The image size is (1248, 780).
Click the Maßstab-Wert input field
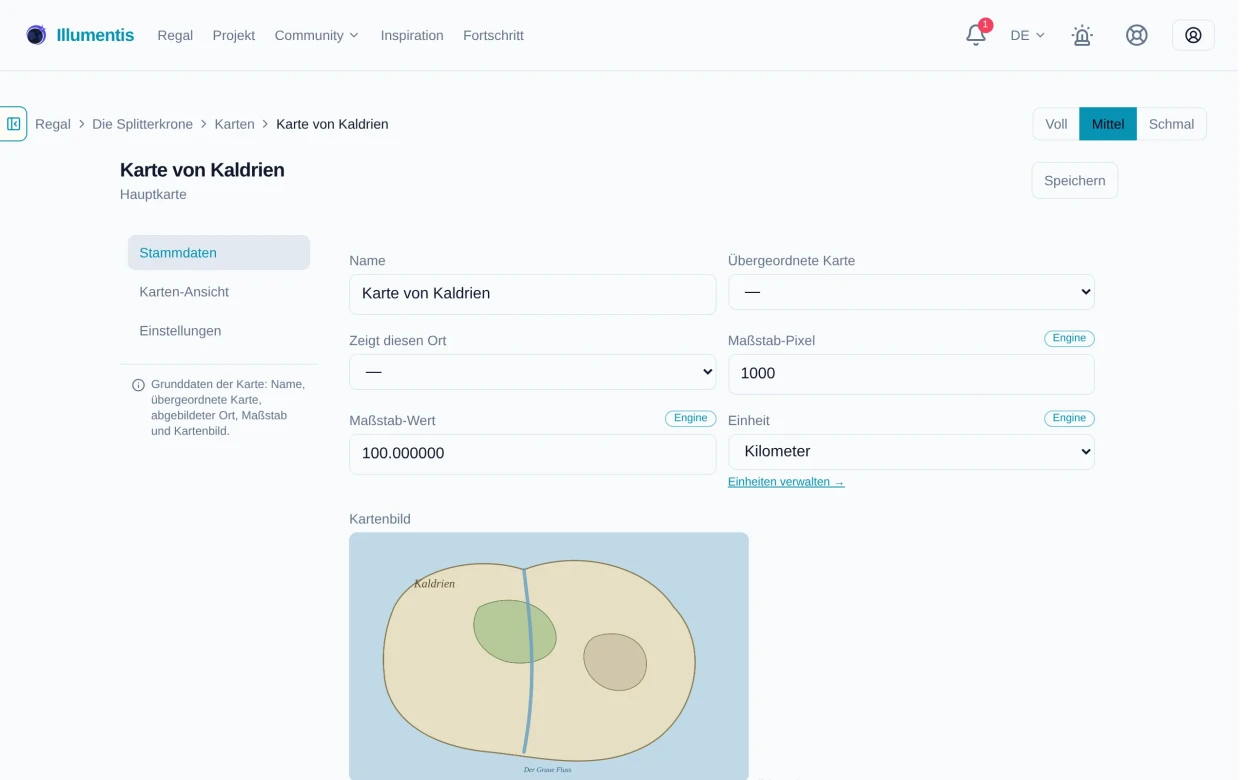tap(532, 454)
